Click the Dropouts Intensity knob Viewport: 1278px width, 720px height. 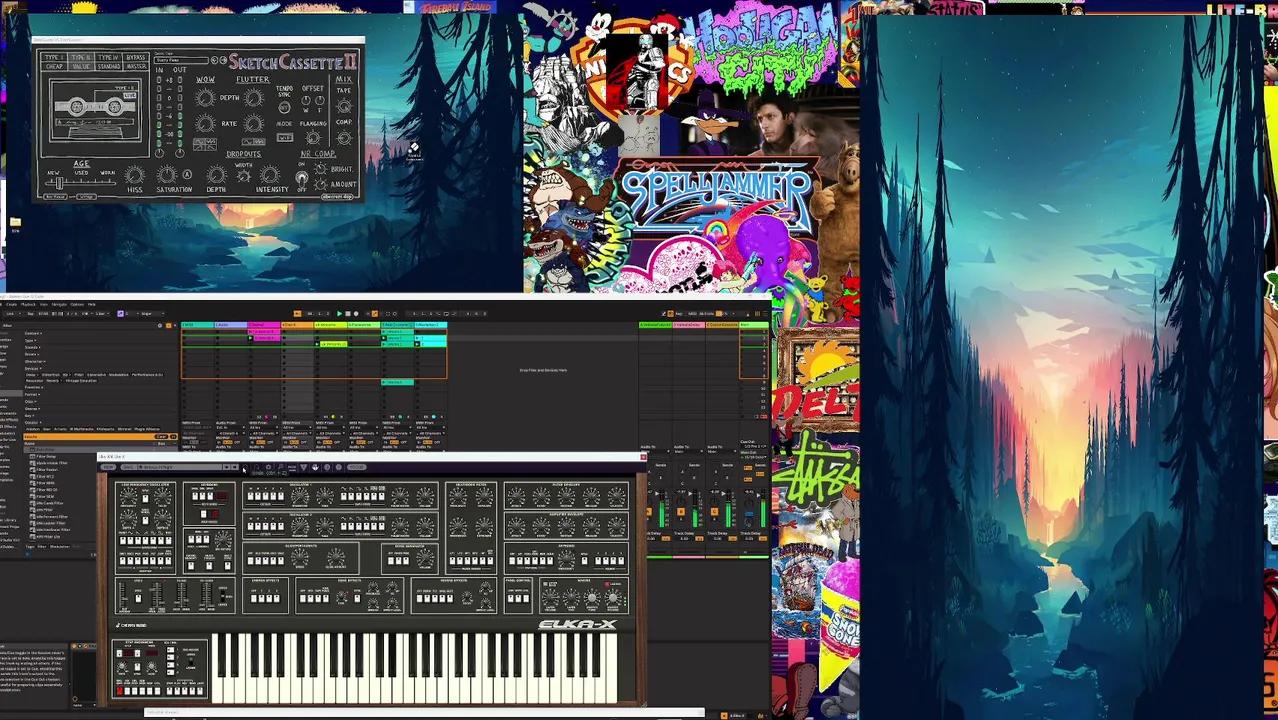(269, 175)
